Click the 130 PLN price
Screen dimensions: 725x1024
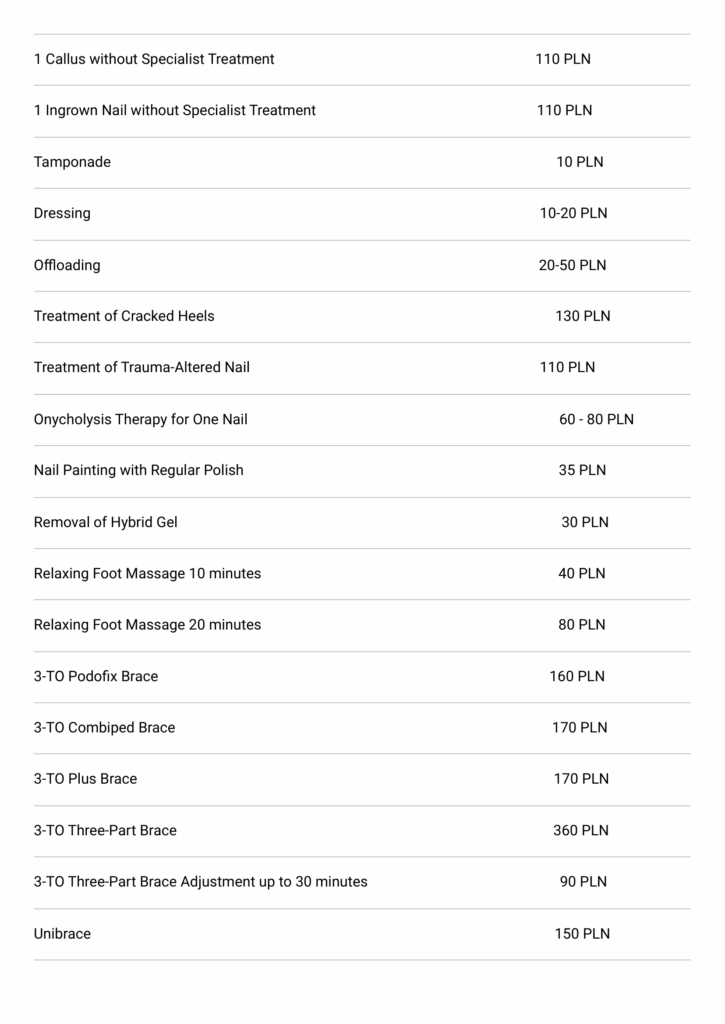coord(582,316)
